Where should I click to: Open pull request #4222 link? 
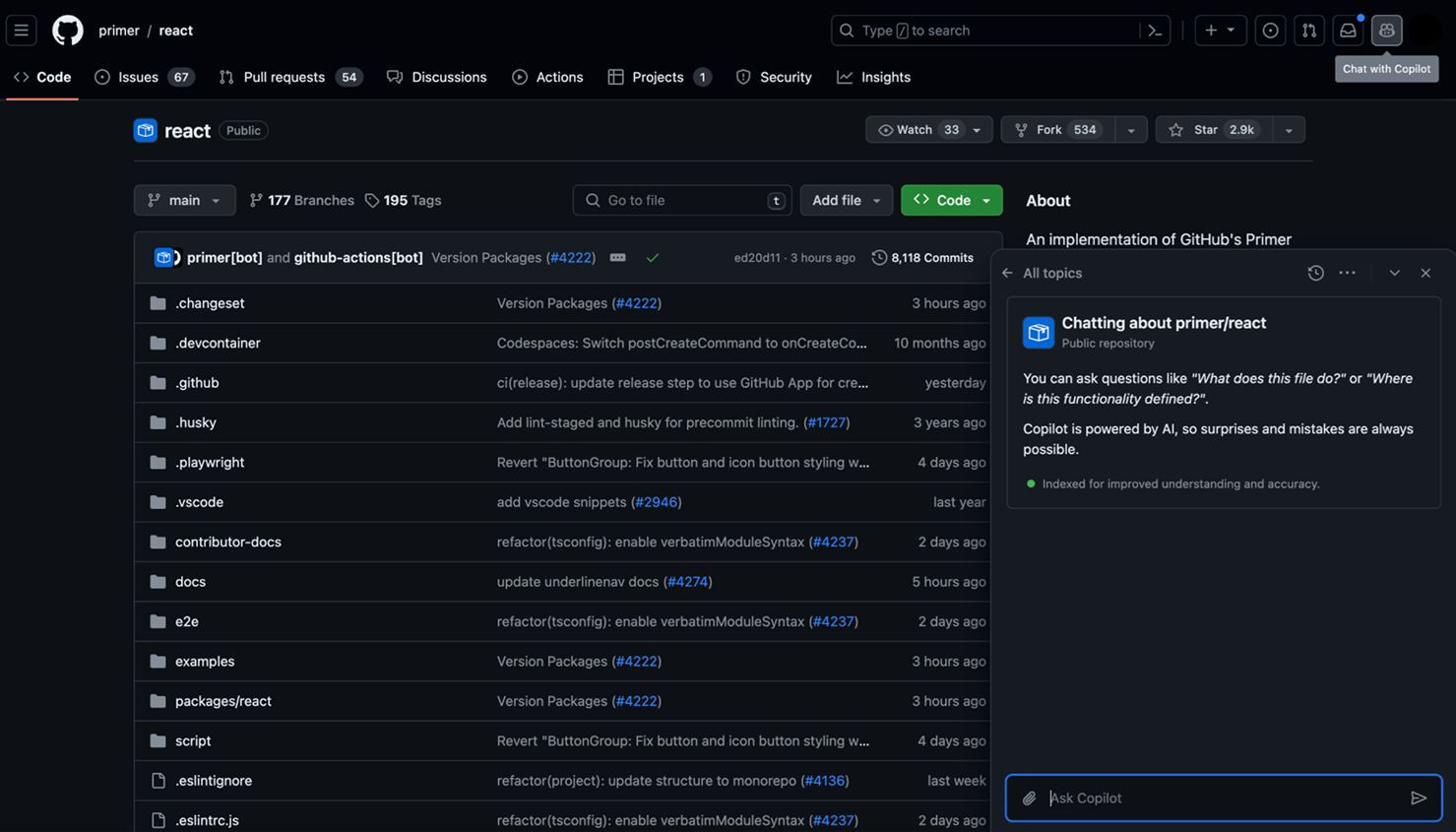tap(571, 257)
